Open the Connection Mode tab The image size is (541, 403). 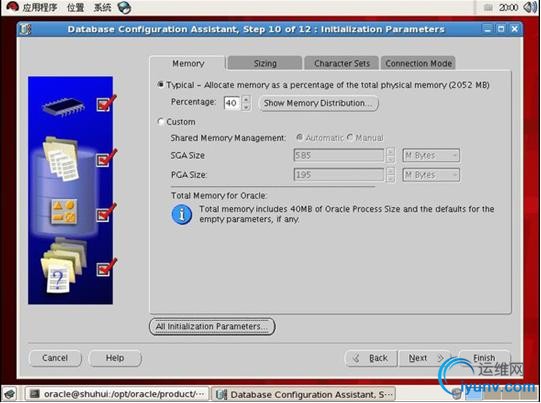coord(418,63)
